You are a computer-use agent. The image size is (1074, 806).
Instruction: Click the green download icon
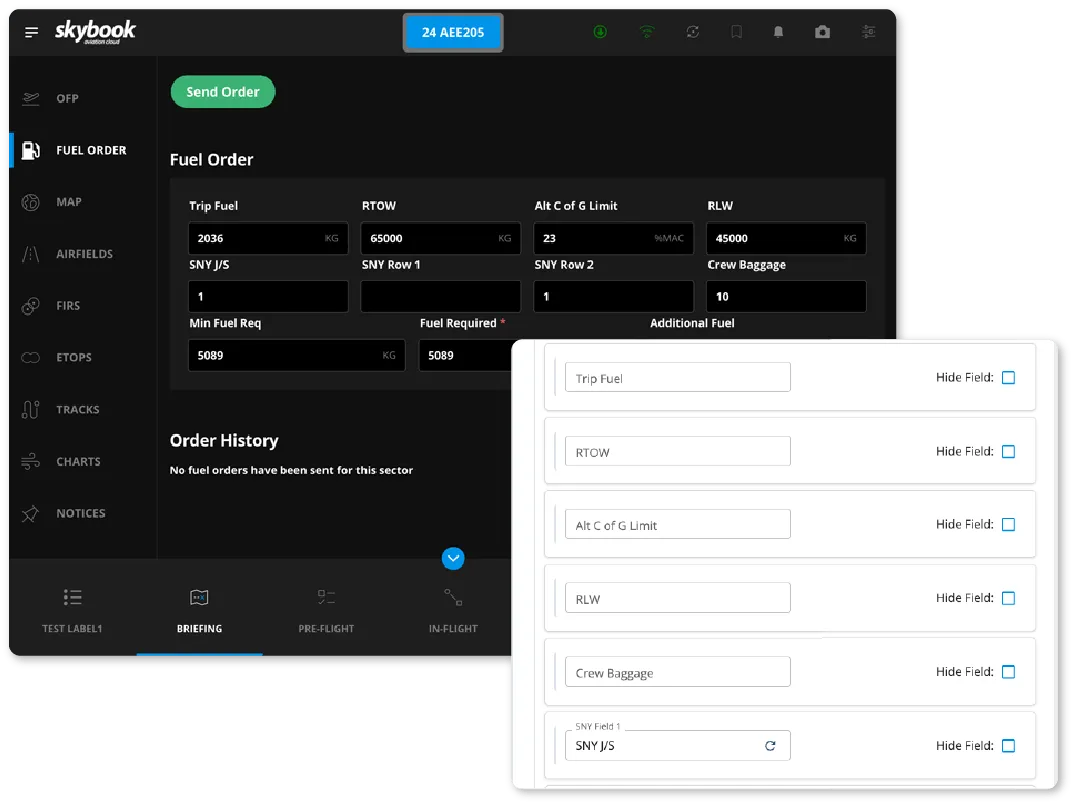click(x=600, y=31)
